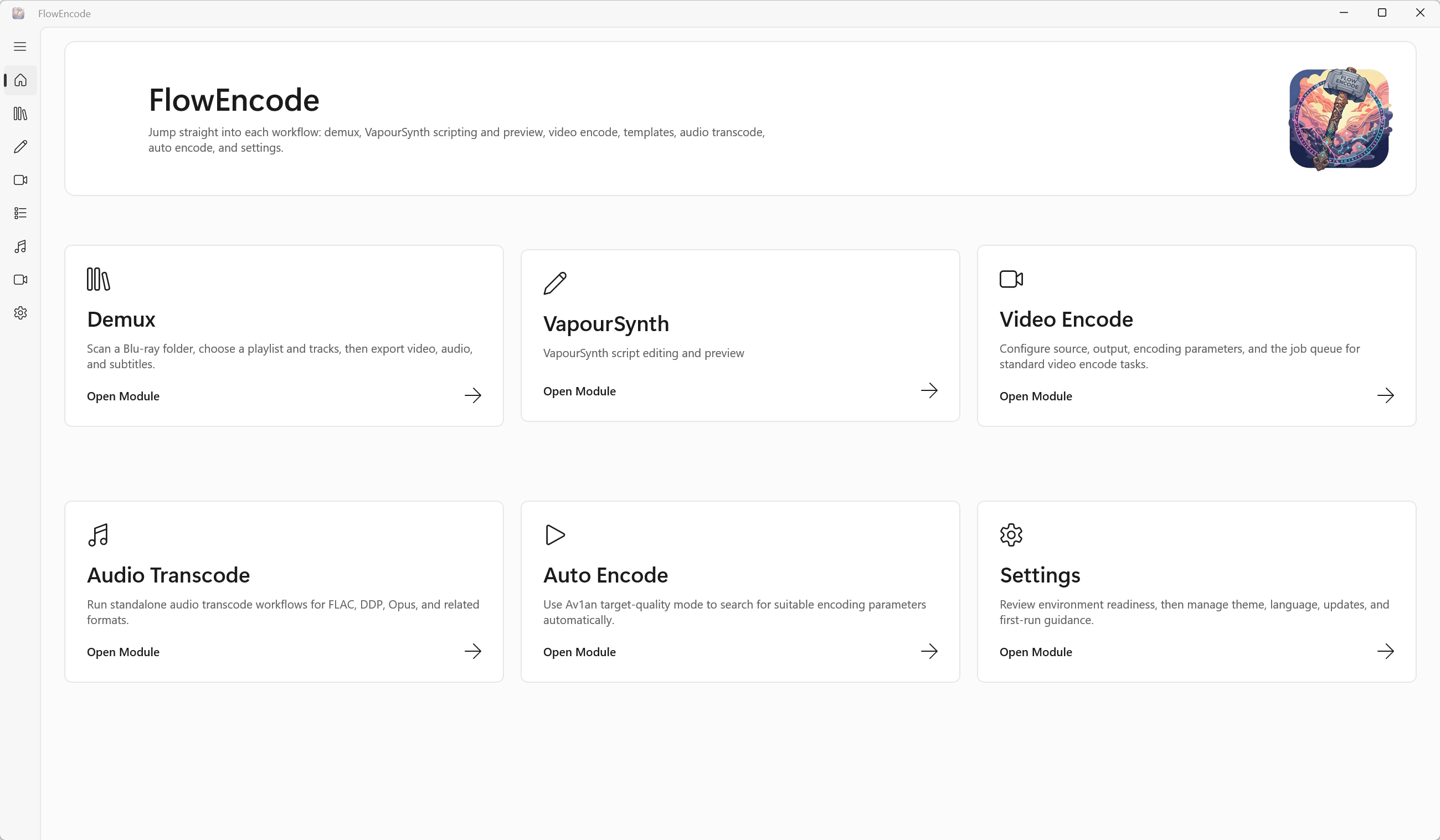Open Demux from the sidebar library icon
The height and width of the screenshot is (840, 1440).
pyautogui.click(x=20, y=114)
